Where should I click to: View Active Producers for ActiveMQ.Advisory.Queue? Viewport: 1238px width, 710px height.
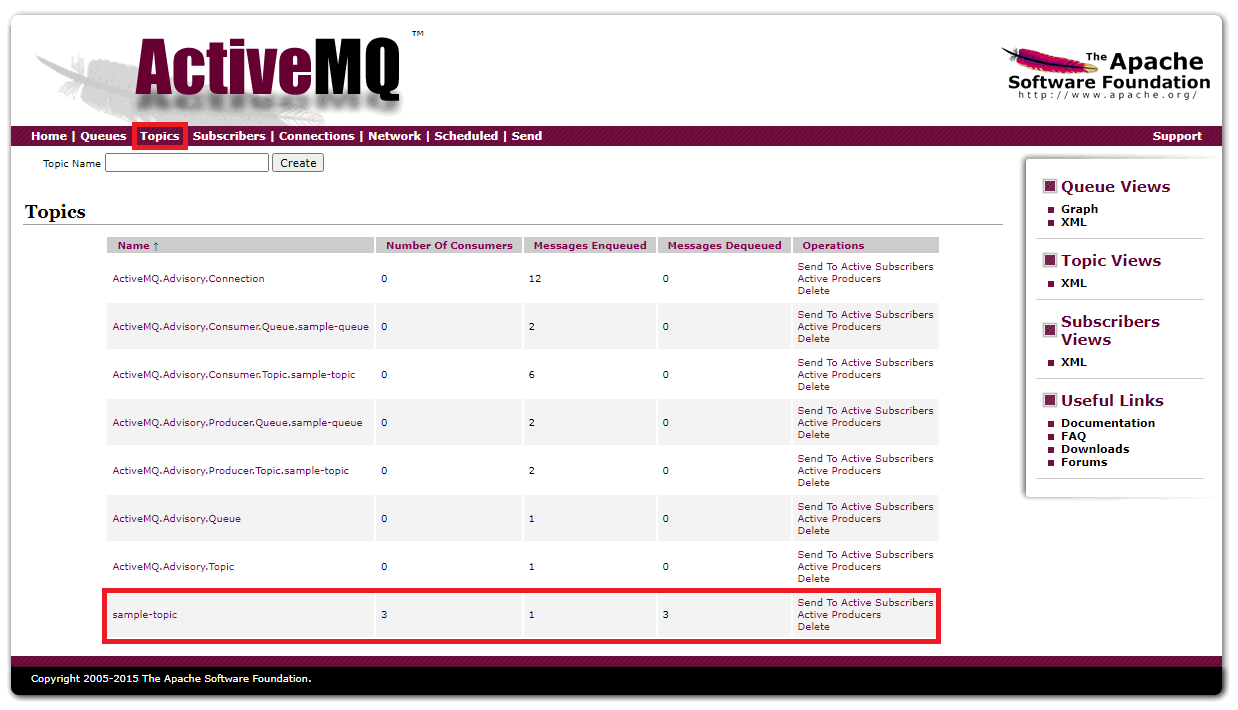(x=839, y=519)
